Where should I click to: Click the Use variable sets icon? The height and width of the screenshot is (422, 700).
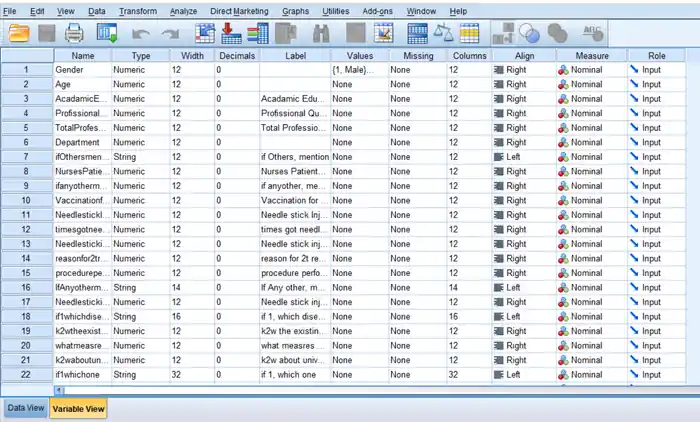click(529, 33)
